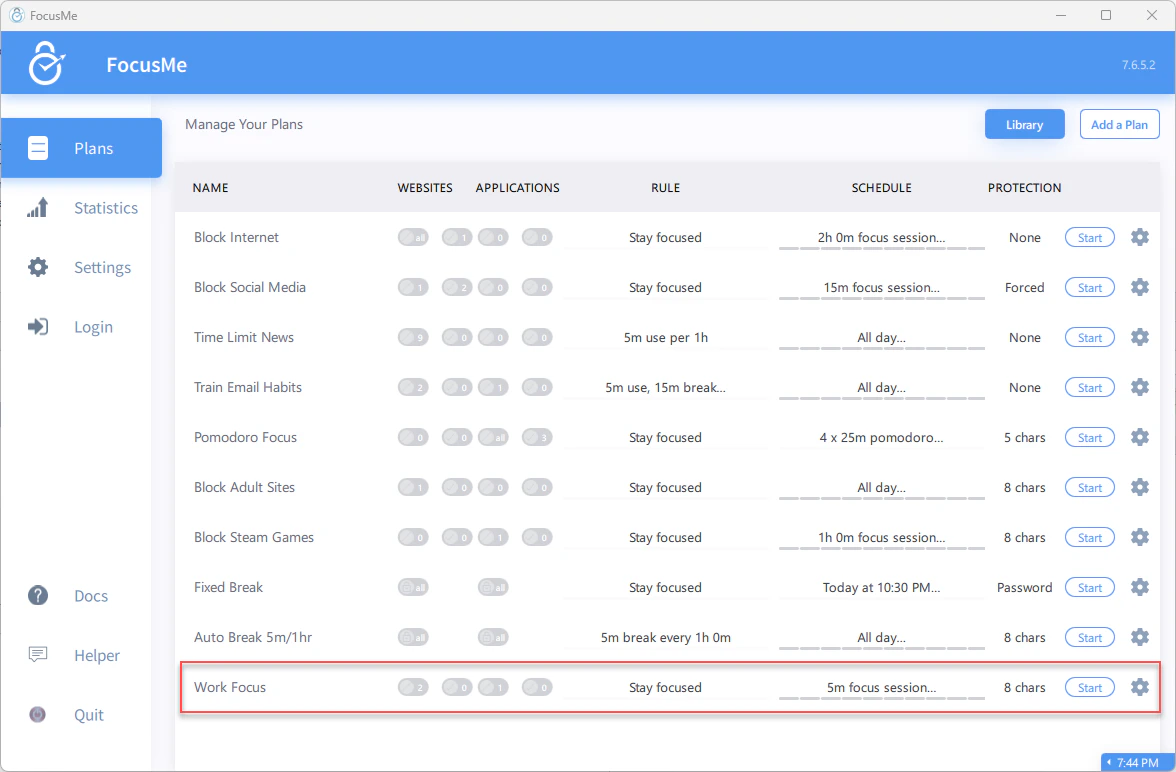Start the Pomodoro Focus plan

point(1090,437)
